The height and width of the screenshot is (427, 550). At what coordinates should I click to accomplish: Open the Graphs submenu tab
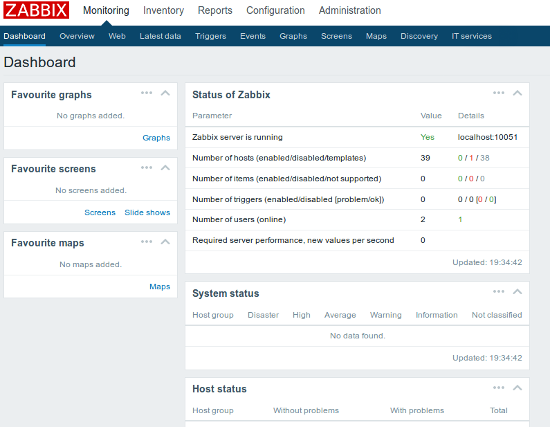pyautogui.click(x=293, y=36)
